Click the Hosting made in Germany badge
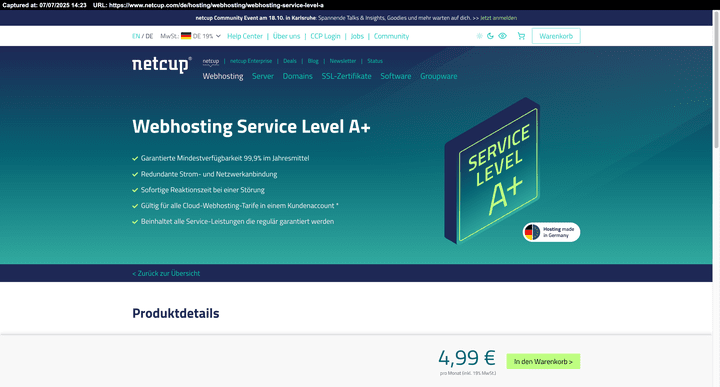The width and height of the screenshot is (720, 387). (551, 232)
